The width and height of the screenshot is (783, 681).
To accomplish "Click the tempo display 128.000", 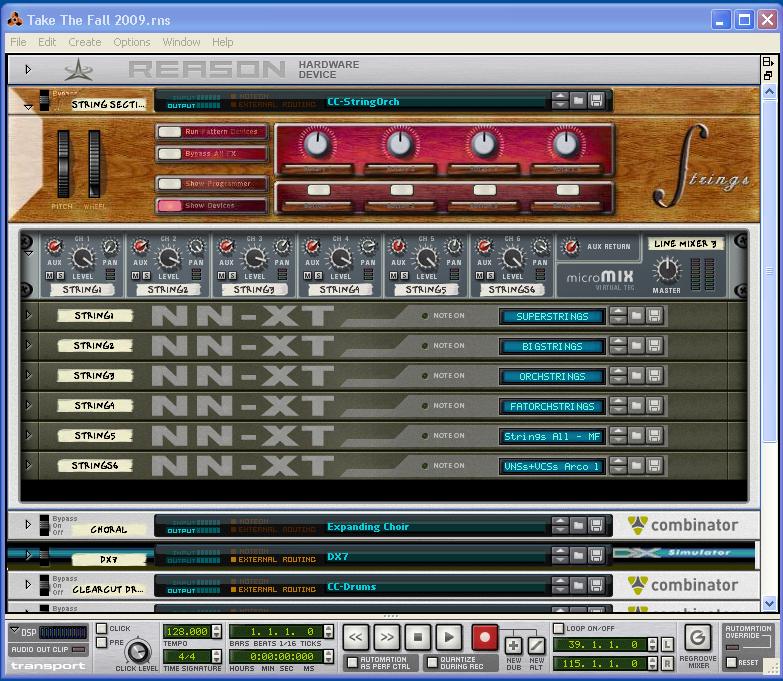I will (187, 632).
